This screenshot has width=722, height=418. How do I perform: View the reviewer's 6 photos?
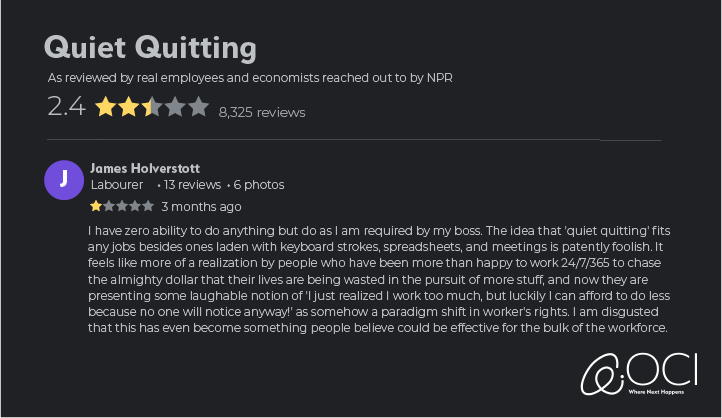259,185
